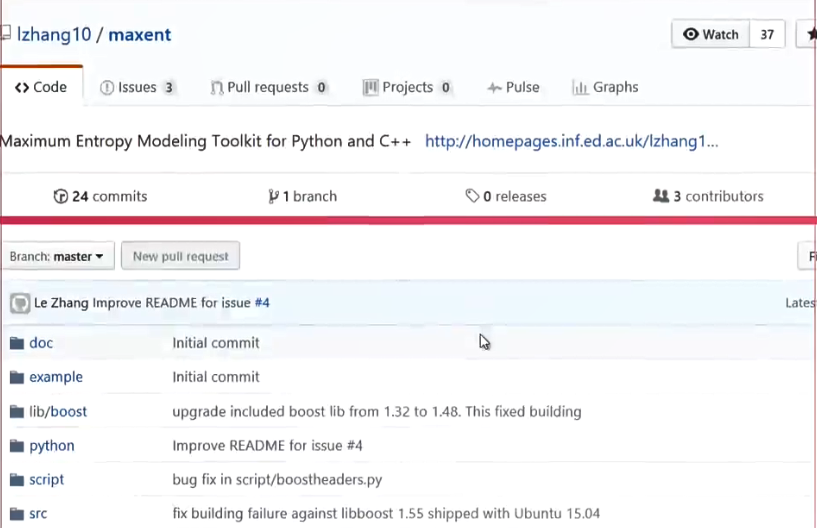The image size is (817, 528).
Task: Click the Projects board icon
Action: [370, 88]
